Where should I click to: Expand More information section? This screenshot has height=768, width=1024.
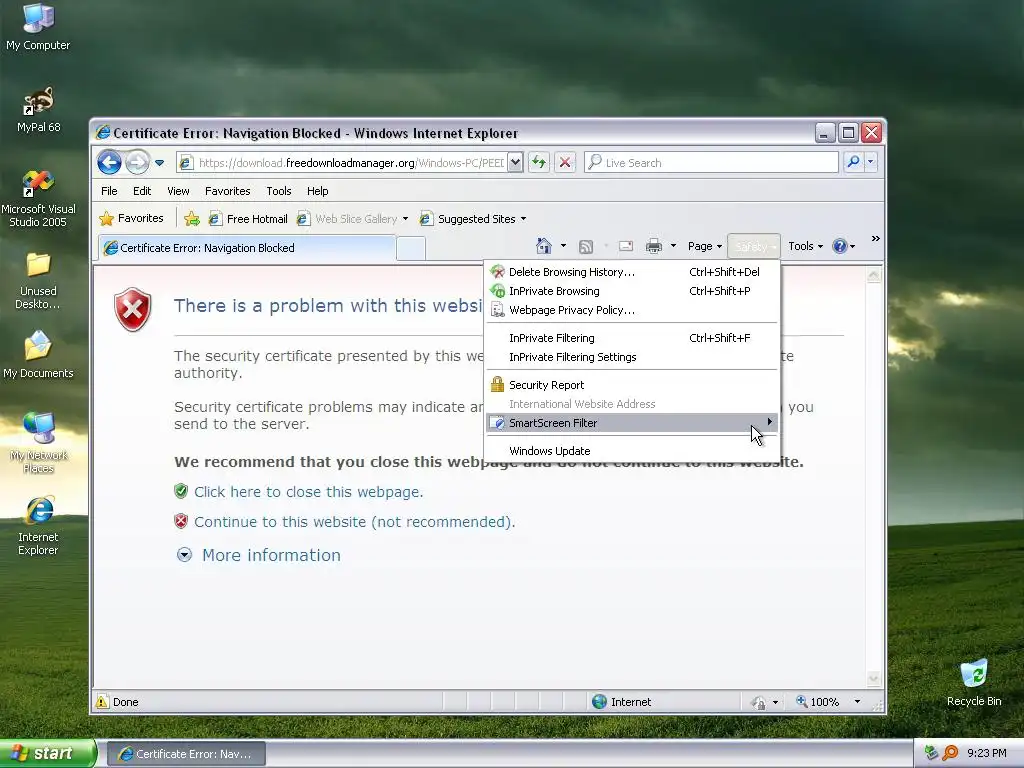(x=259, y=555)
